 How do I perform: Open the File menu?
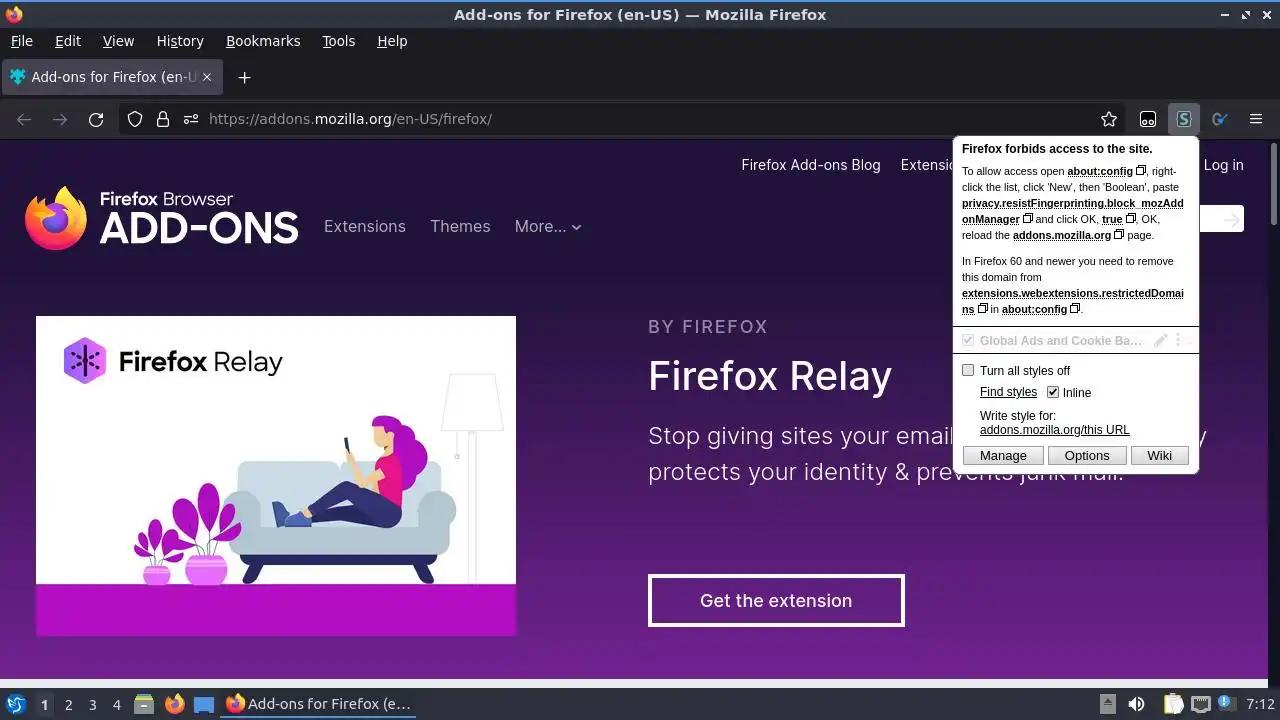coord(21,41)
